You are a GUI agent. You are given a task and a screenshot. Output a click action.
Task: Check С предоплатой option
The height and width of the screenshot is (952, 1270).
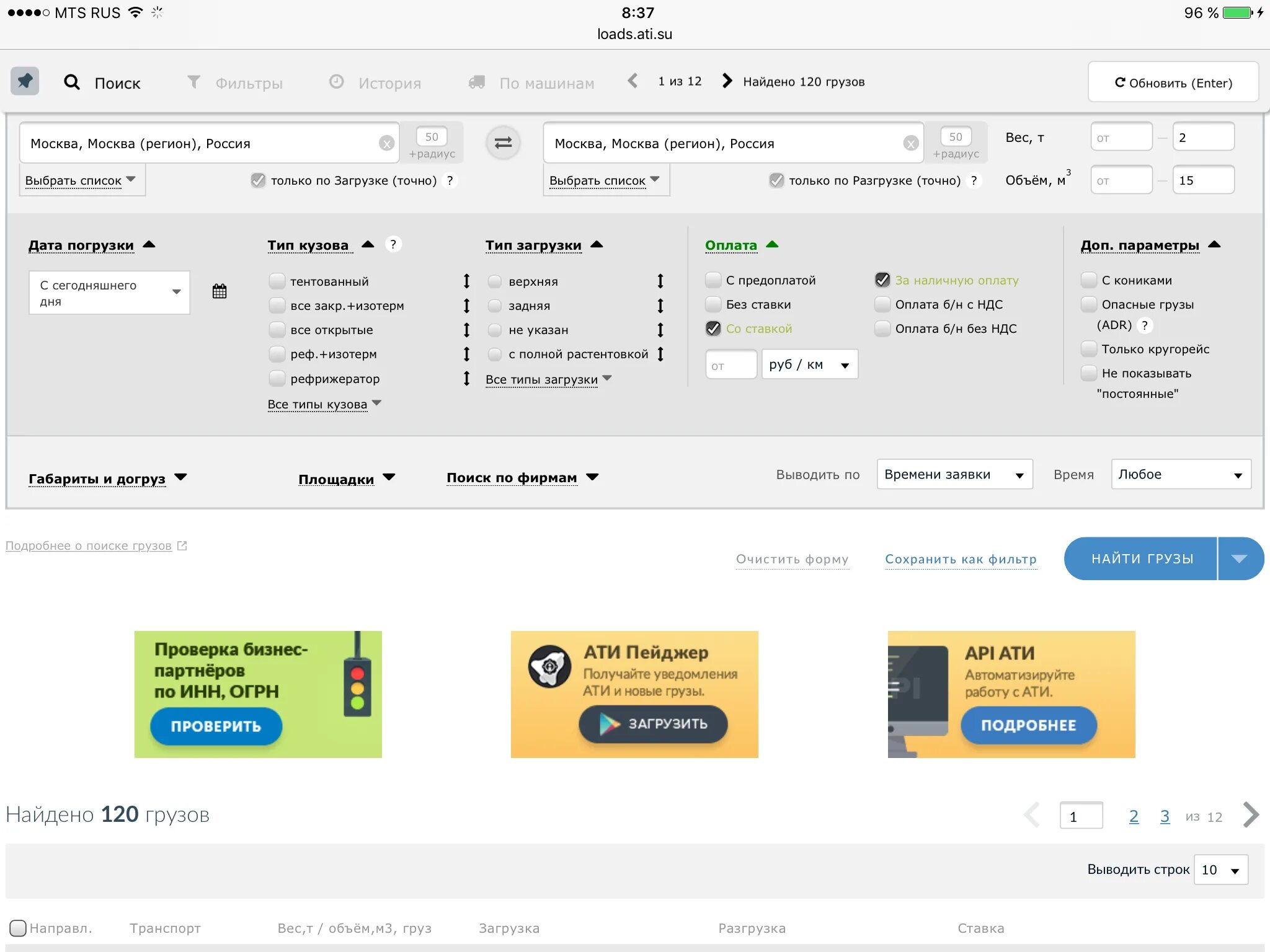(x=713, y=280)
